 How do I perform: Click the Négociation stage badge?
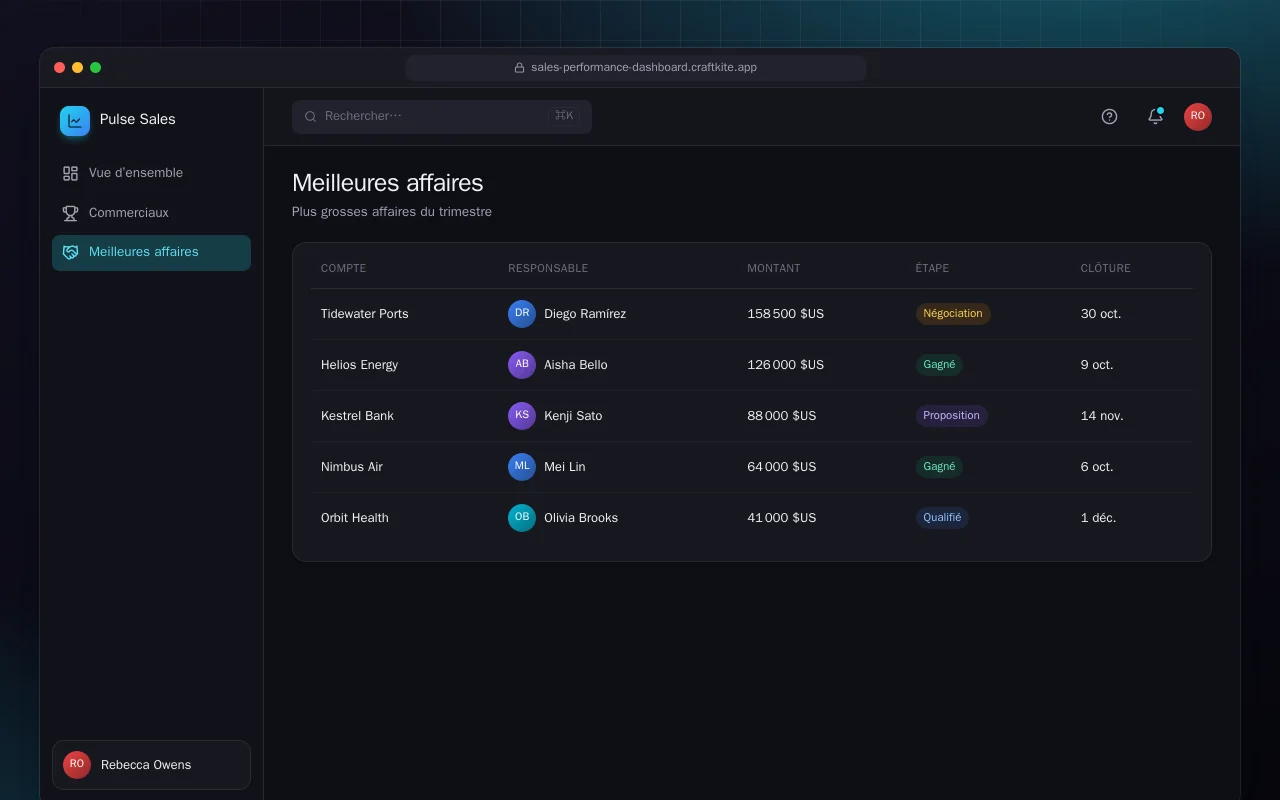tap(953, 314)
